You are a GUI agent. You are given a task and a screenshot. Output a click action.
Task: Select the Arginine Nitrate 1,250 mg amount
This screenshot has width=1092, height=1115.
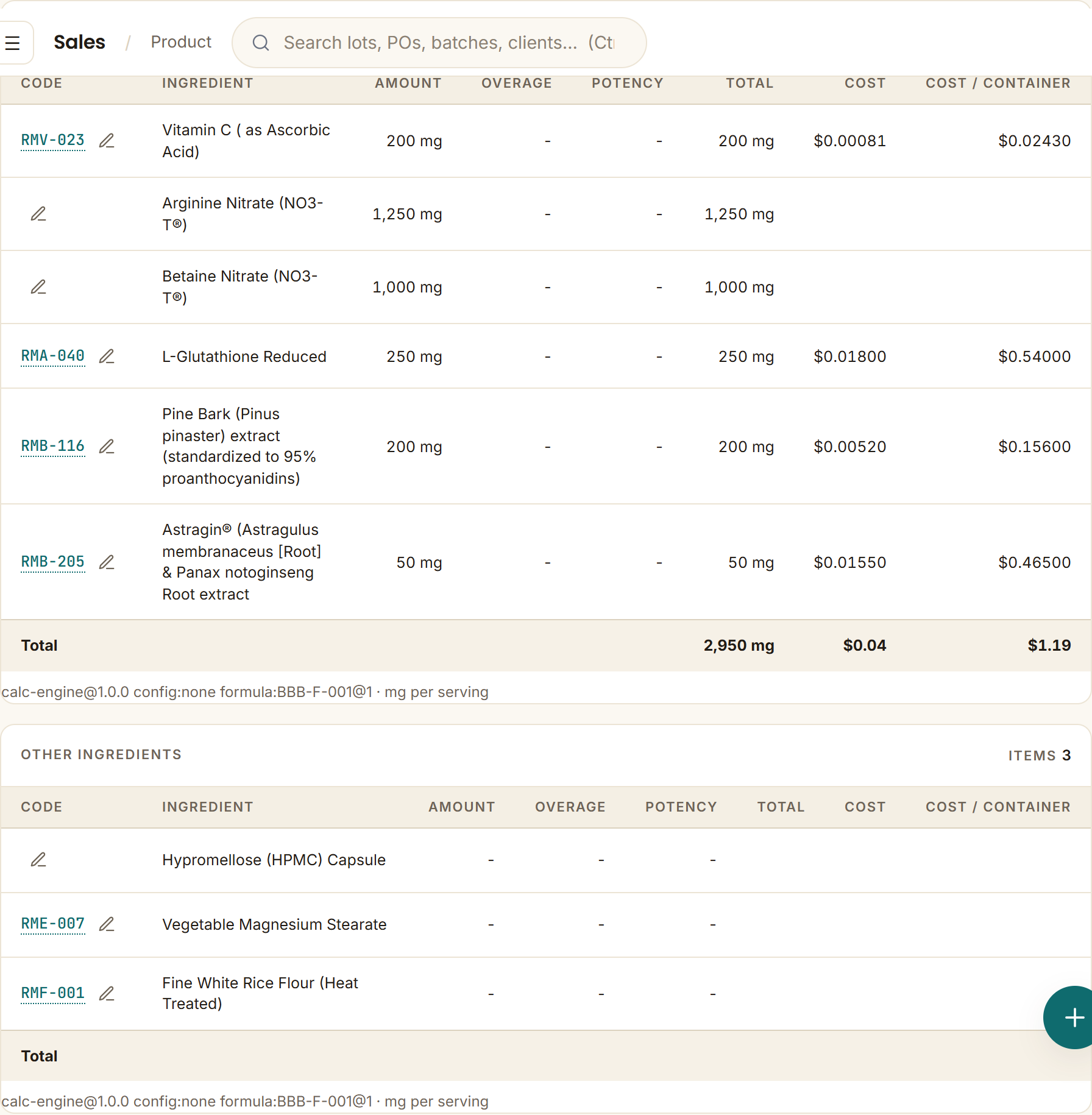pos(407,214)
